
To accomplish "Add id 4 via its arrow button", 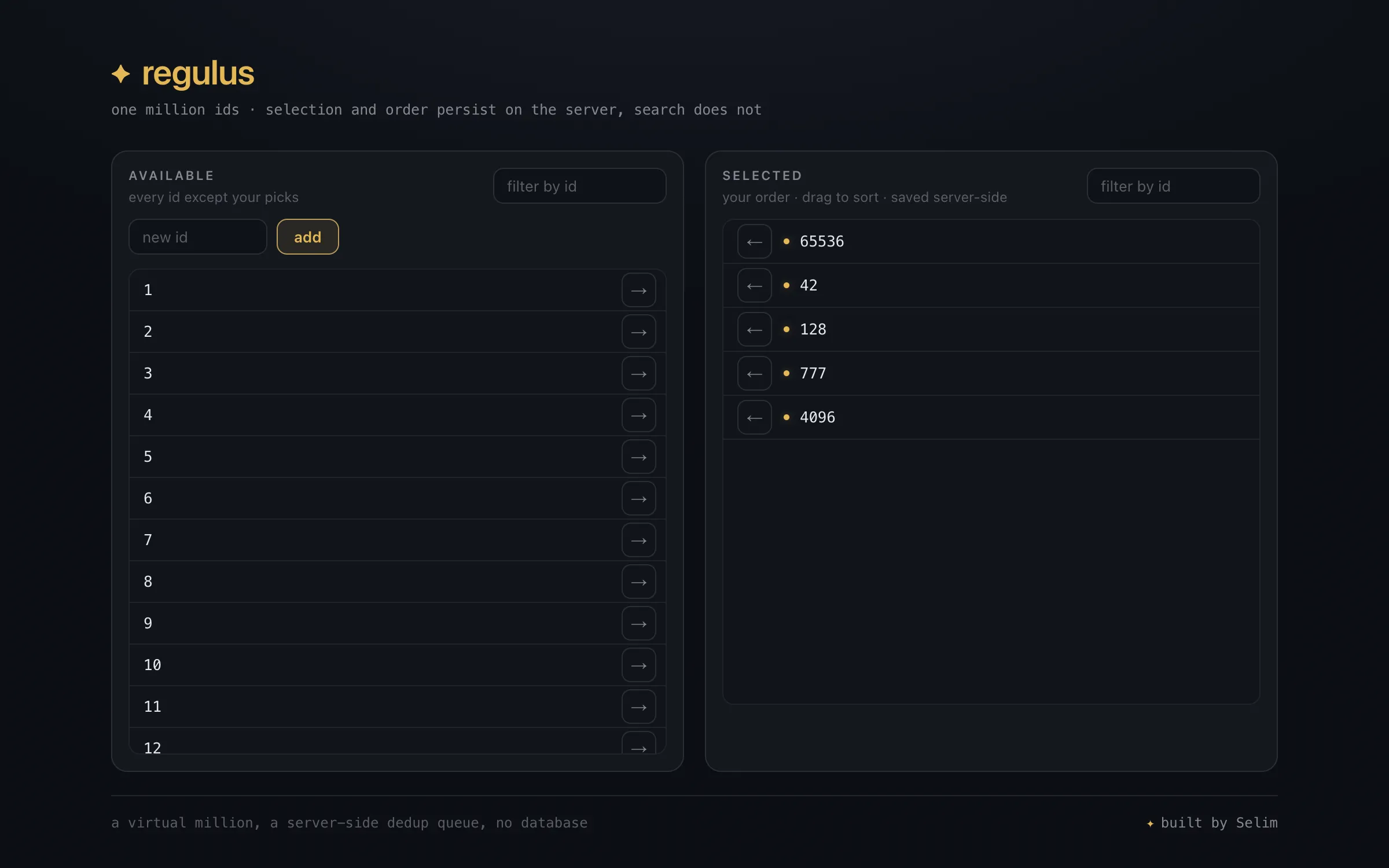I will 638,415.
